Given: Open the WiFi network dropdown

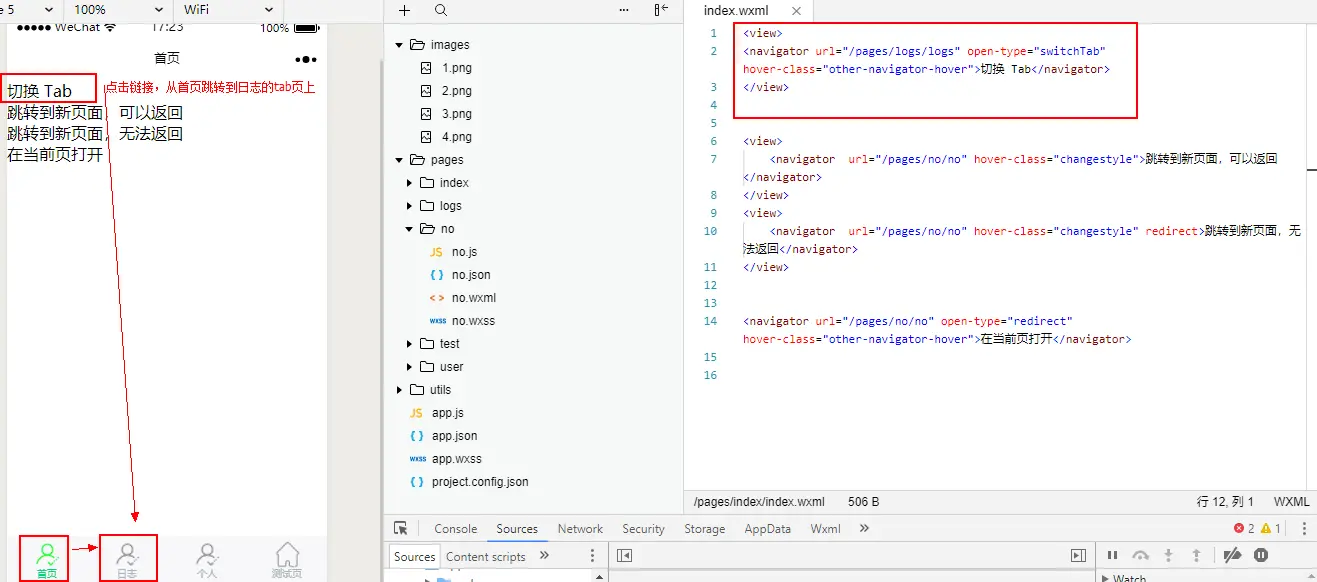Looking at the screenshot, I should point(229,9).
